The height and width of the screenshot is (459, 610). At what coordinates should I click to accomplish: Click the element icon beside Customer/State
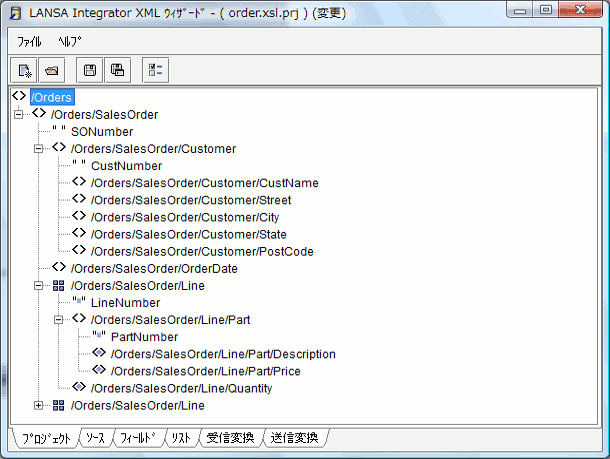click(79, 233)
